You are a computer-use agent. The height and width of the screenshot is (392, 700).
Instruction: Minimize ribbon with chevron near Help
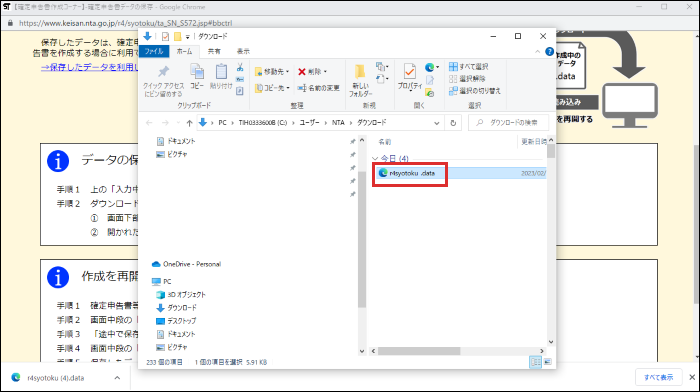click(x=538, y=52)
